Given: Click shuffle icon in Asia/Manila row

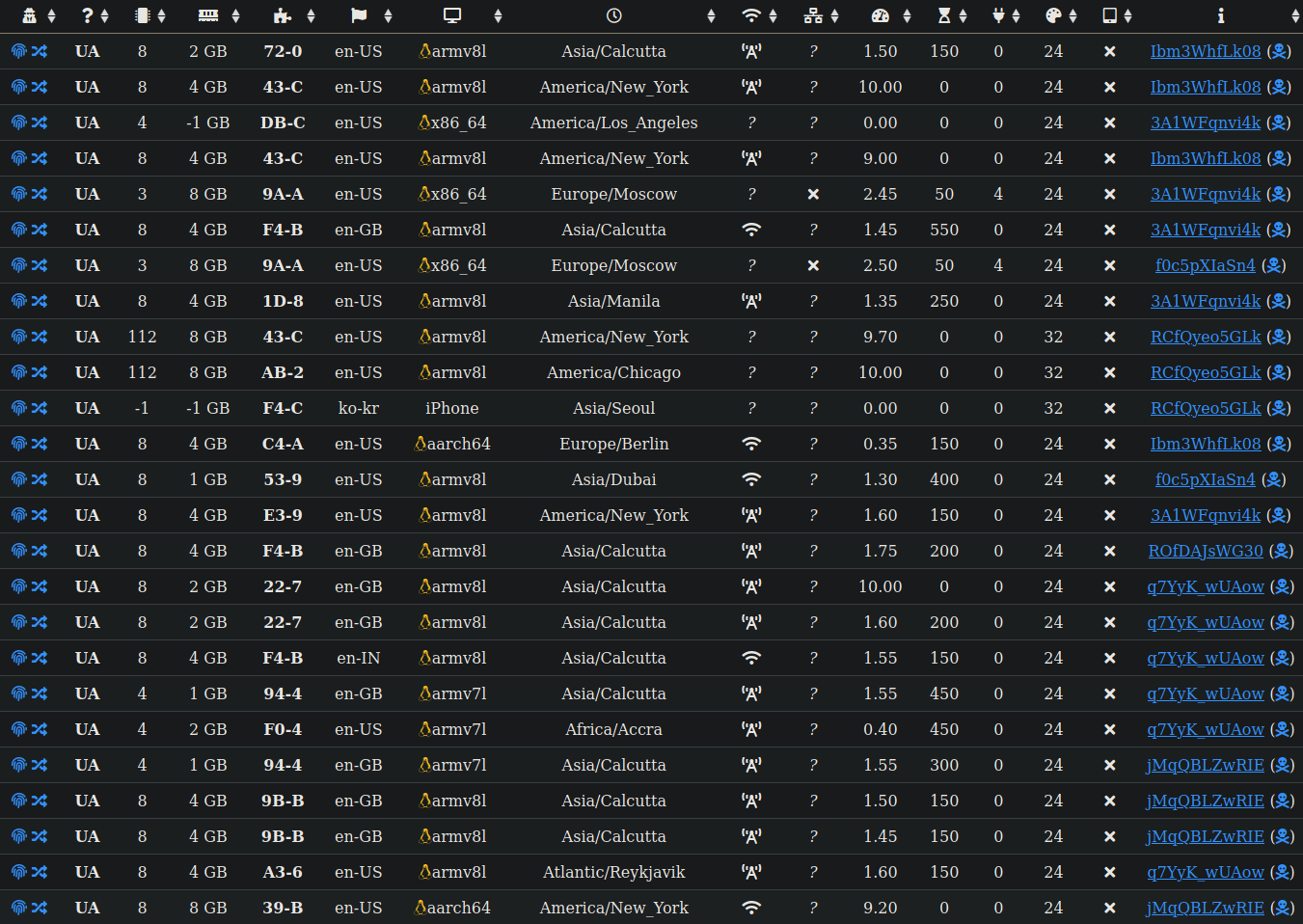Looking at the screenshot, I should click(x=40, y=301).
